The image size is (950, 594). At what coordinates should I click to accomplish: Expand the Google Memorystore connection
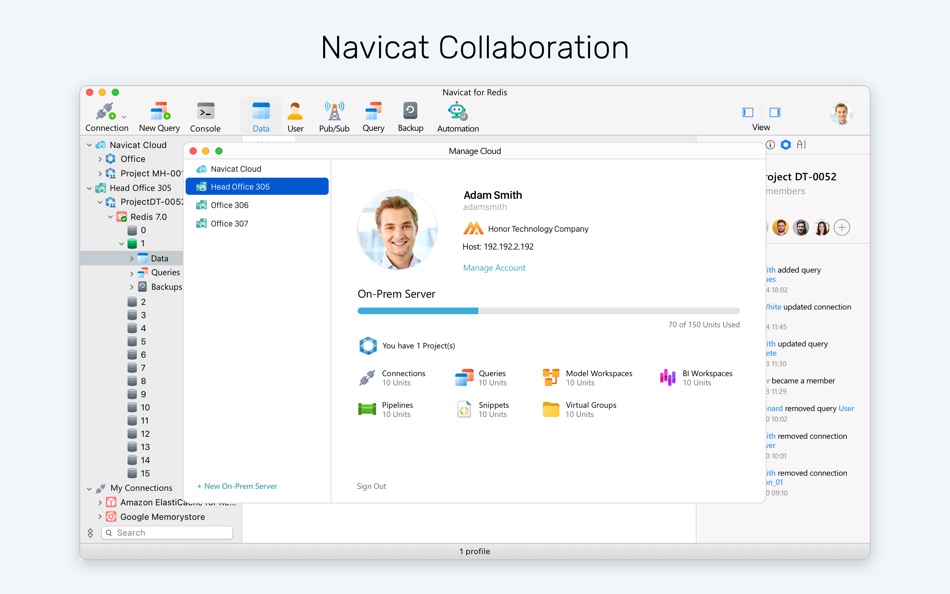[100, 517]
